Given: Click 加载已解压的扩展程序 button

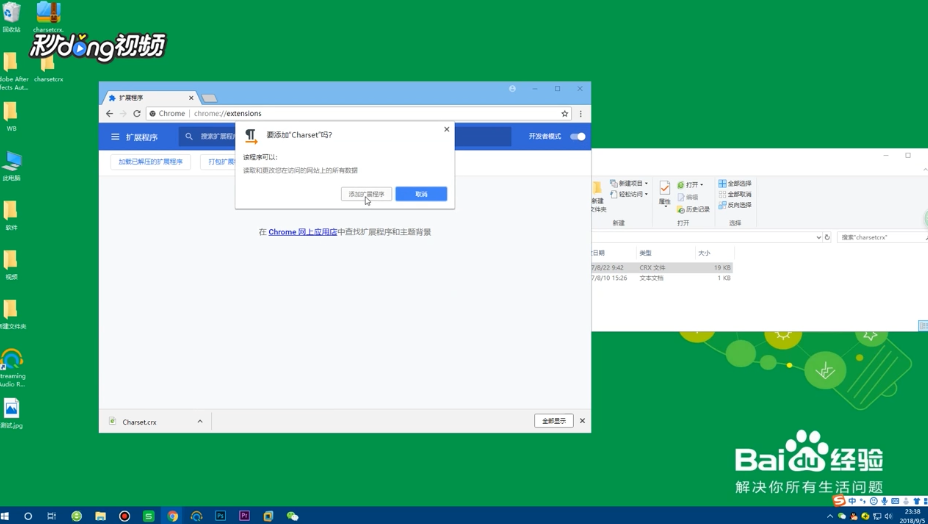Looking at the screenshot, I should coord(150,162).
